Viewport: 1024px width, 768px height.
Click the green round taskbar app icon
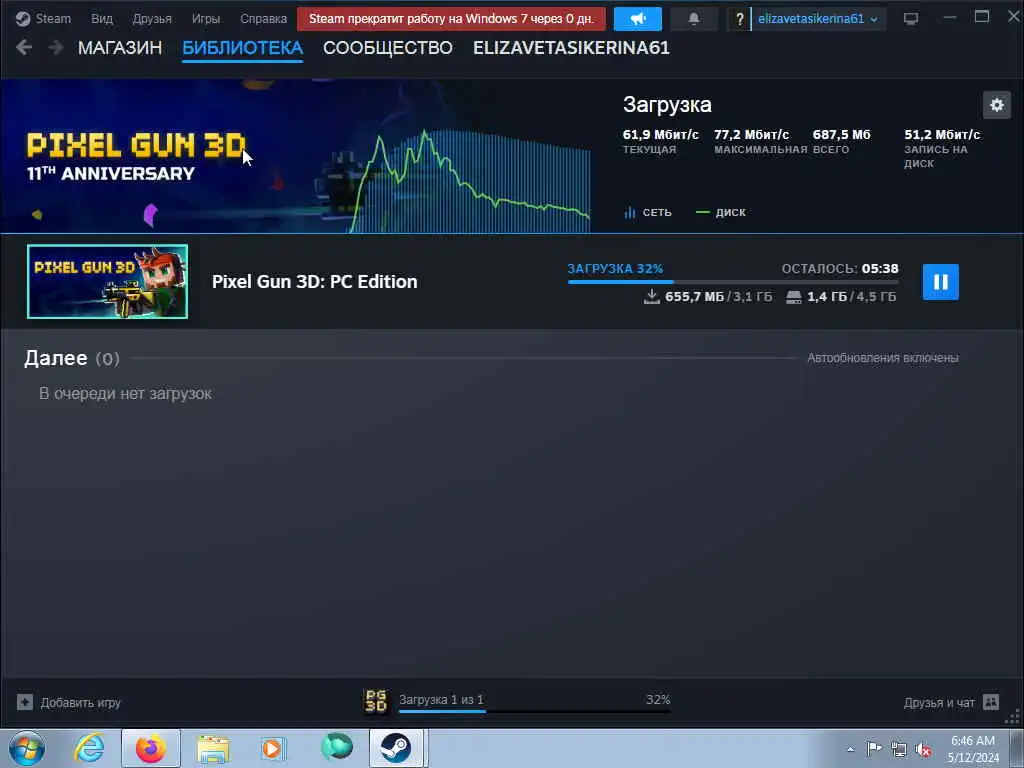click(x=336, y=747)
